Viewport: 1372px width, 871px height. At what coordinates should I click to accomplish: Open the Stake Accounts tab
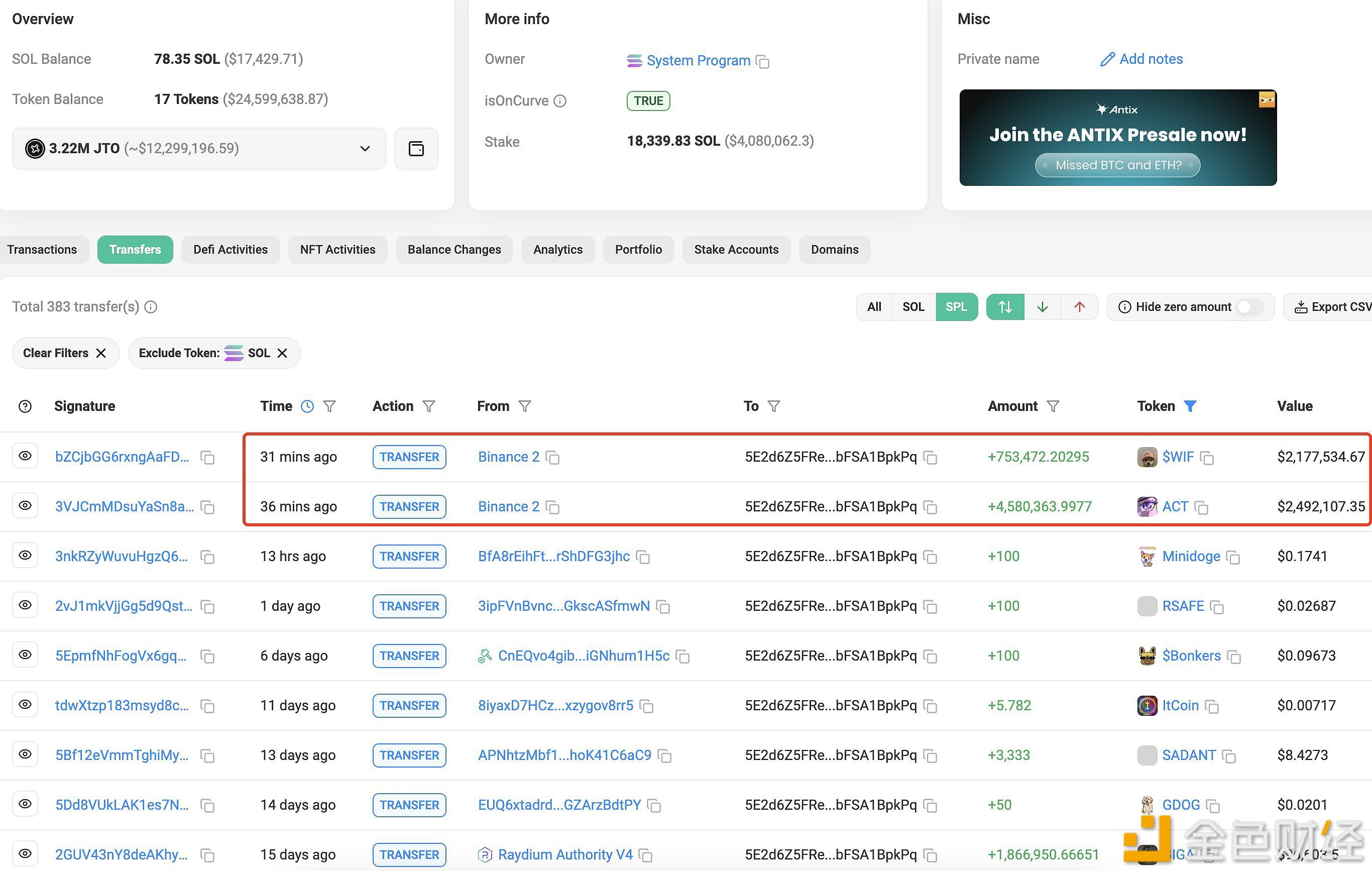(736, 250)
